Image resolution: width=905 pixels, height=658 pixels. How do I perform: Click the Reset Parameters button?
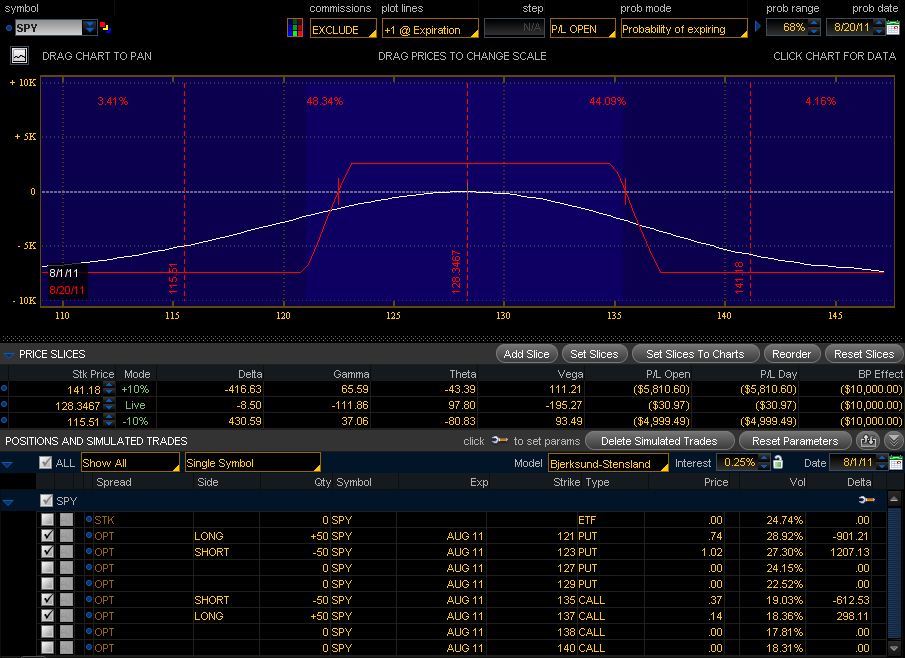click(795, 441)
